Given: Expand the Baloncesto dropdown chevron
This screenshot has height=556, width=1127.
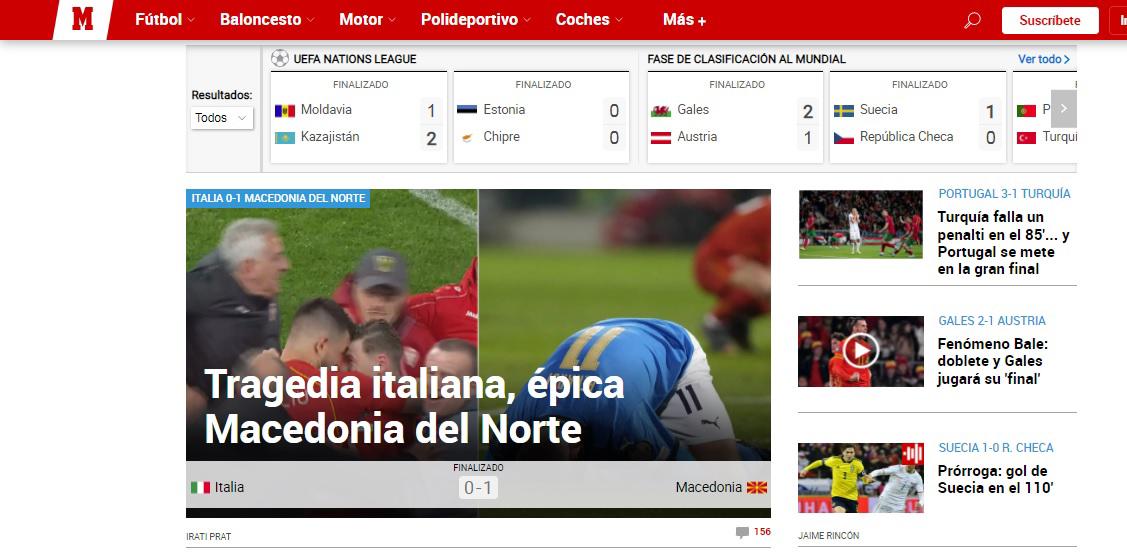Looking at the screenshot, I should pos(310,21).
